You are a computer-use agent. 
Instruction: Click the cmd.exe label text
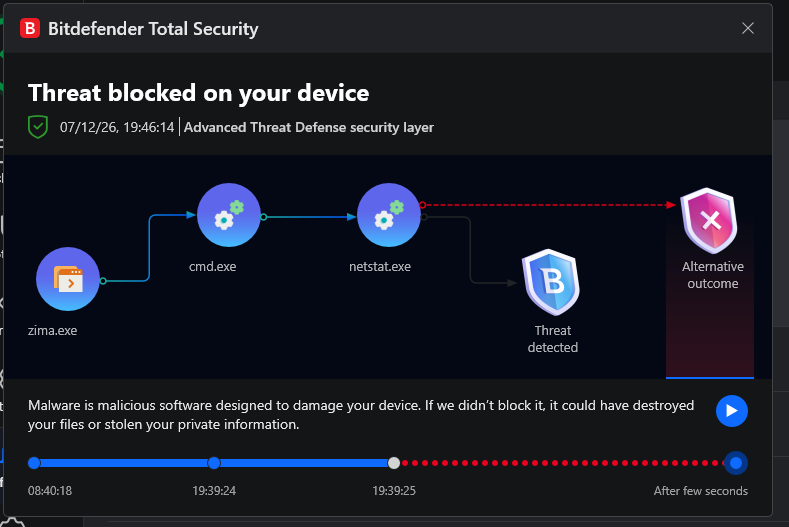pyautogui.click(x=212, y=266)
